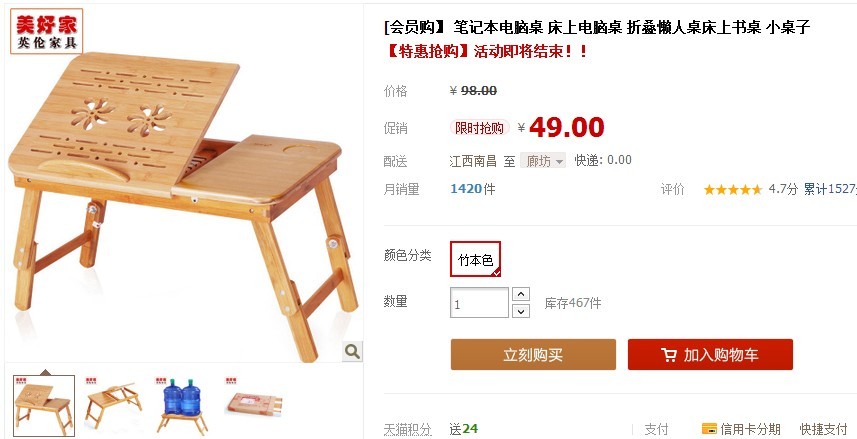Click the shopping cart icon on red button
The image size is (857, 439).
click(x=668, y=355)
